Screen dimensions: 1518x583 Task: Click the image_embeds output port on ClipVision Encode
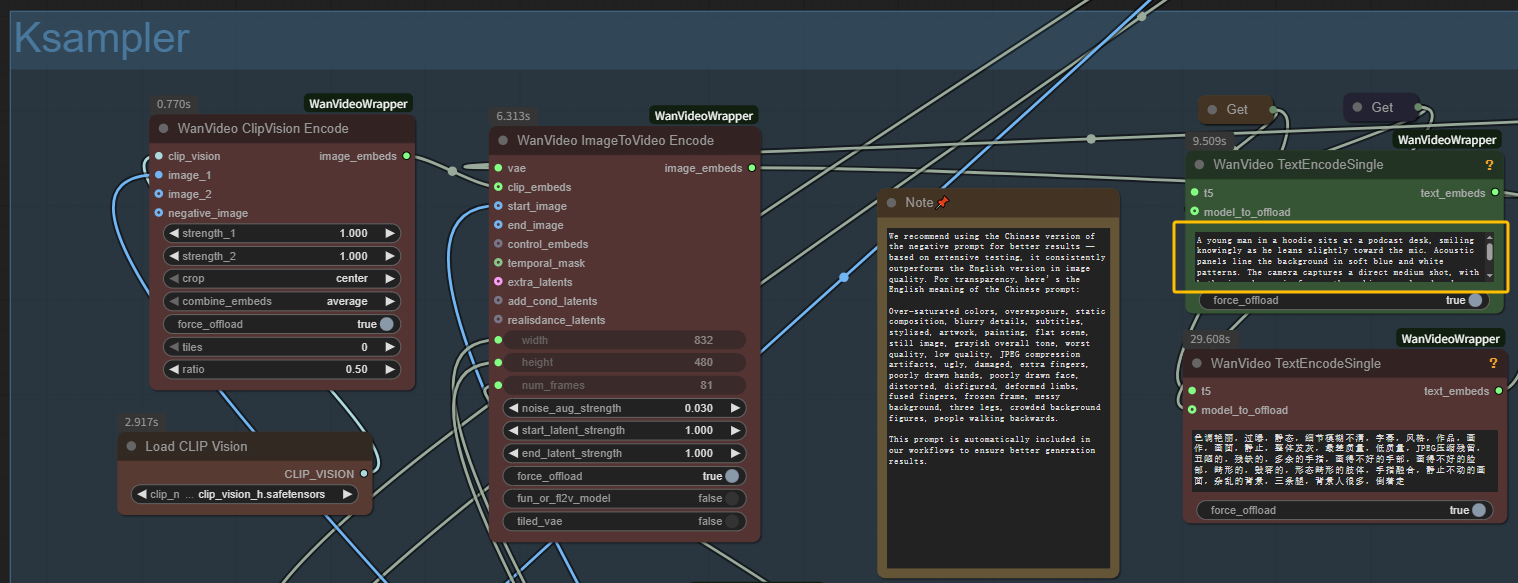[x=406, y=156]
